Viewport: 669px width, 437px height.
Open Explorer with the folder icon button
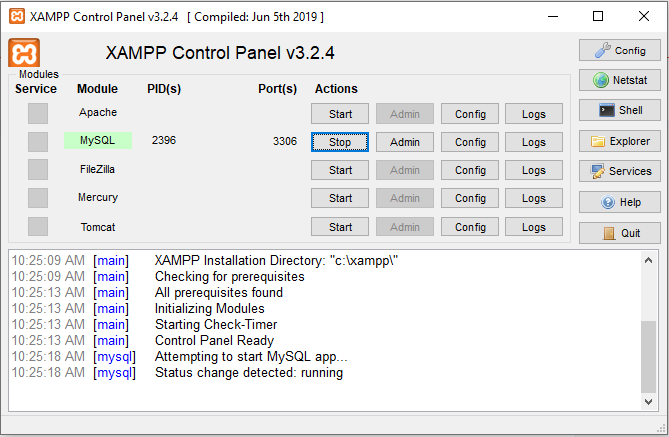coord(620,141)
